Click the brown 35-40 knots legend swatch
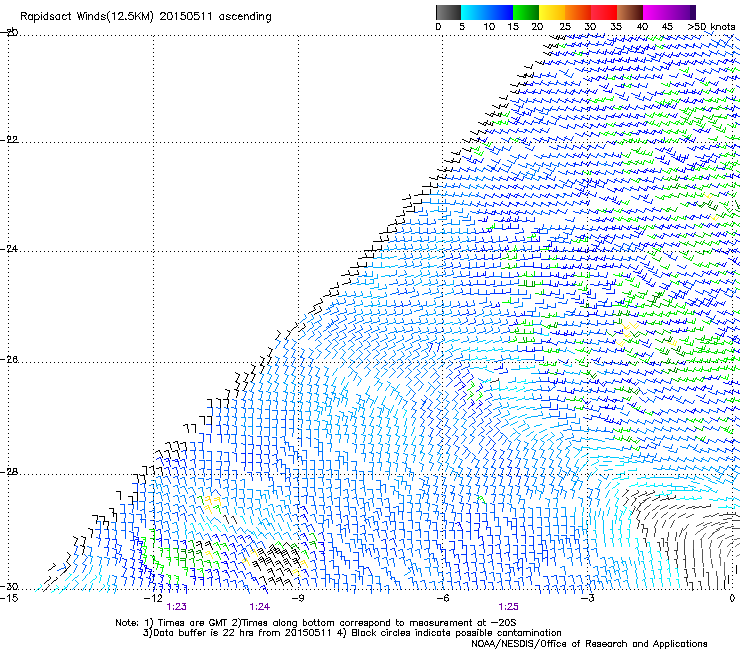 [630, 12]
